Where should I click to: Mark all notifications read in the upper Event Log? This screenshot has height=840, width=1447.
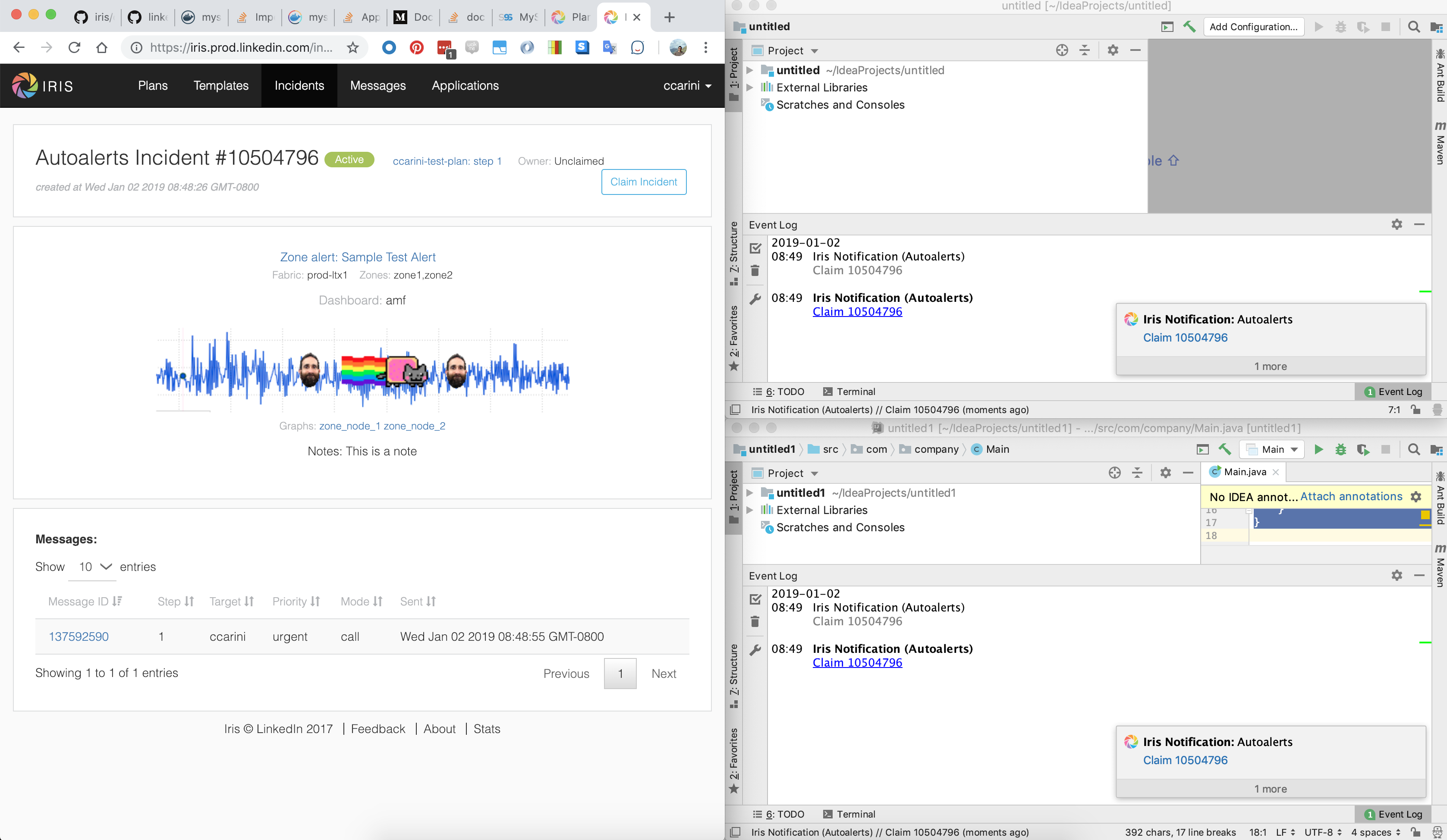pyautogui.click(x=755, y=248)
